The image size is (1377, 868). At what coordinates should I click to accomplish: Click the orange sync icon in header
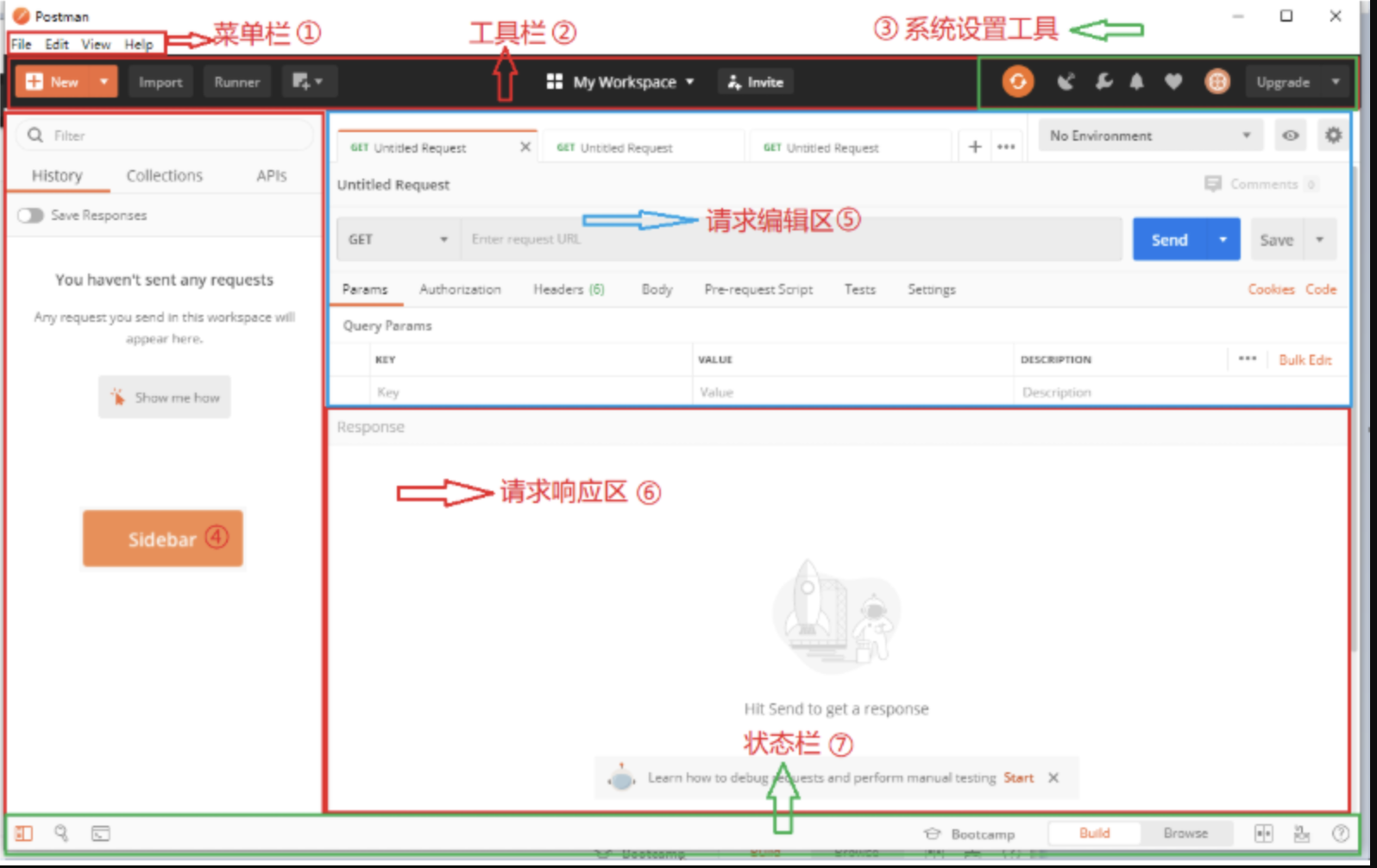click(x=1018, y=82)
